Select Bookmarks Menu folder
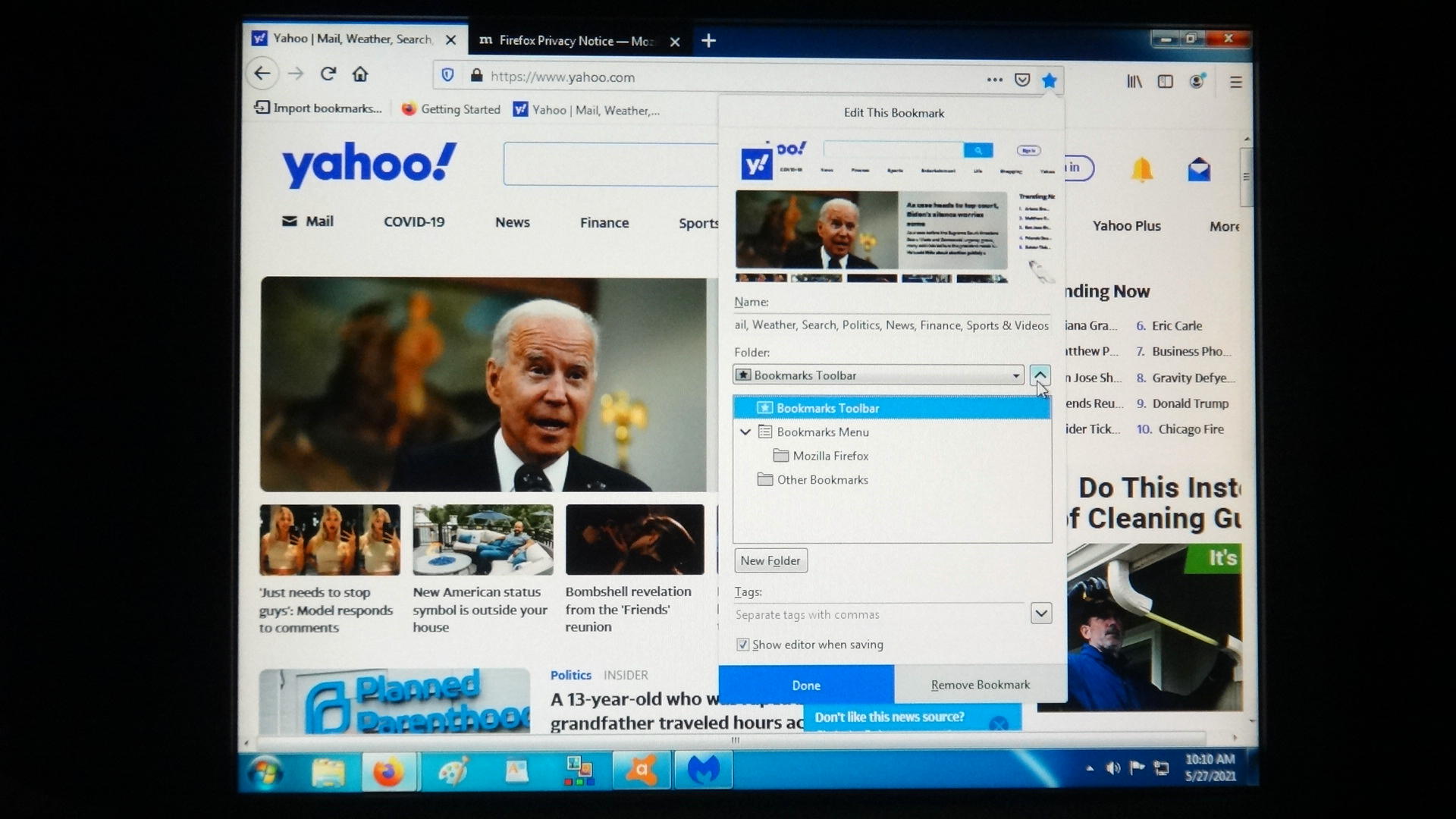This screenshot has width=1456, height=819. tap(822, 431)
